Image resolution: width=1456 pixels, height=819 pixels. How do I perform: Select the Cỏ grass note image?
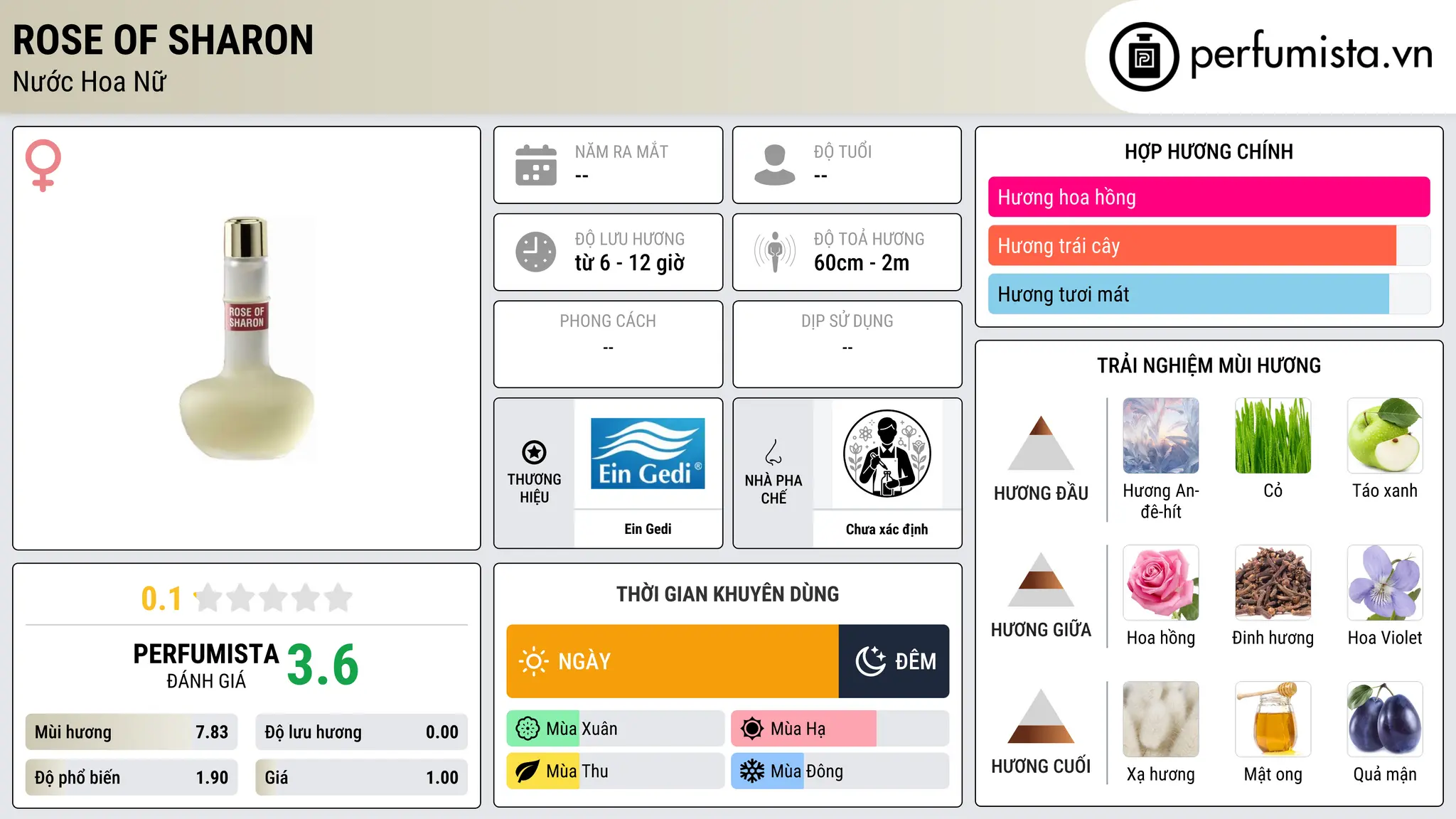click(x=1273, y=436)
